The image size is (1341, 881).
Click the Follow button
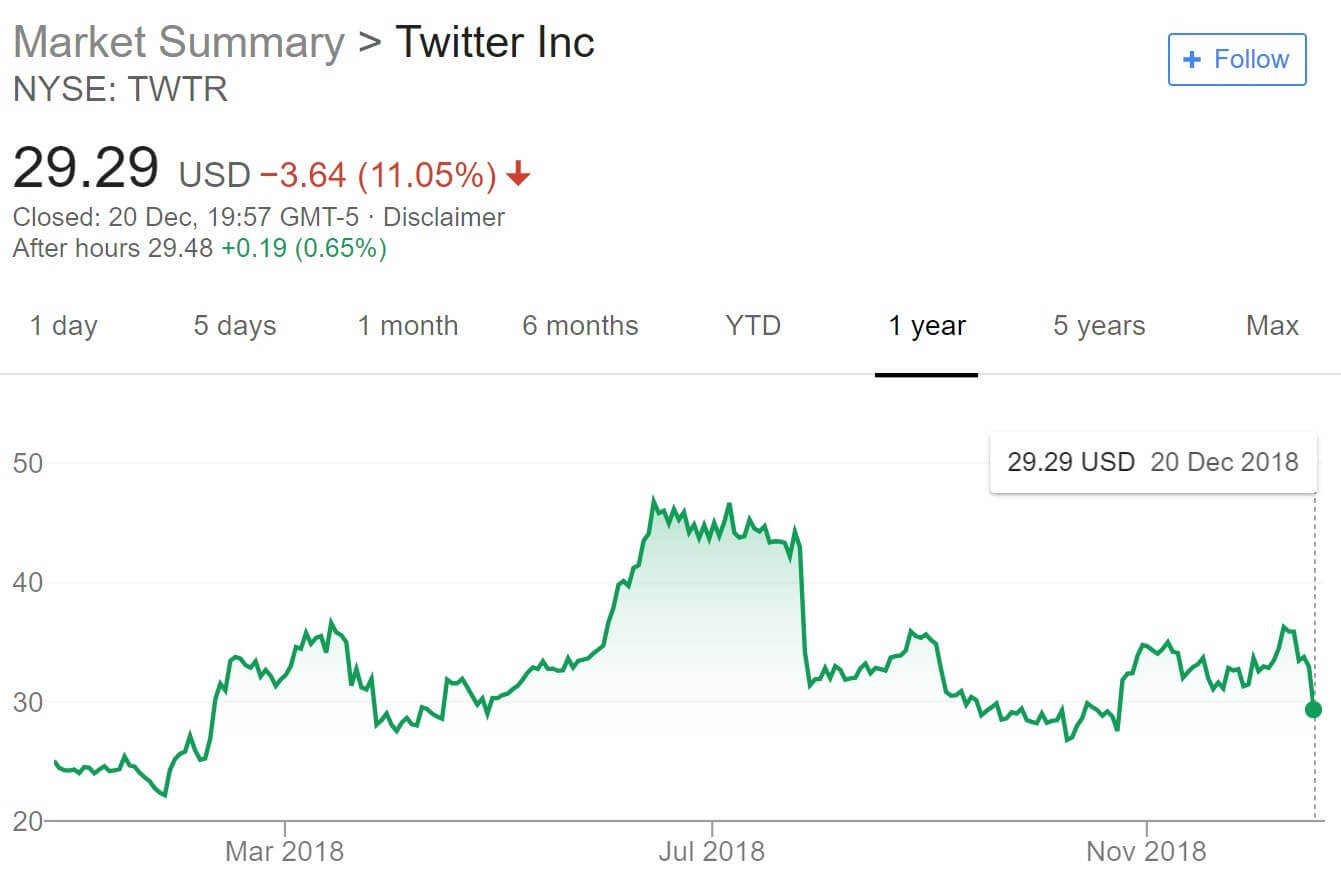[1237, 59]
